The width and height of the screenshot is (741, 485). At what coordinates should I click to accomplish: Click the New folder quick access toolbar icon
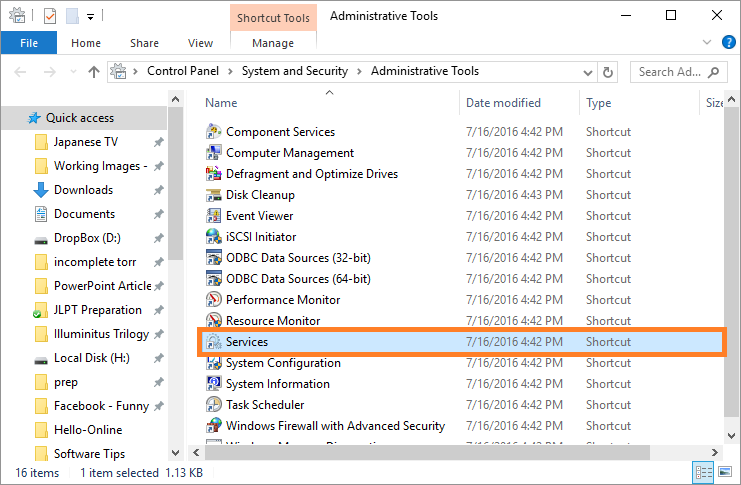(x=72, y=16)
